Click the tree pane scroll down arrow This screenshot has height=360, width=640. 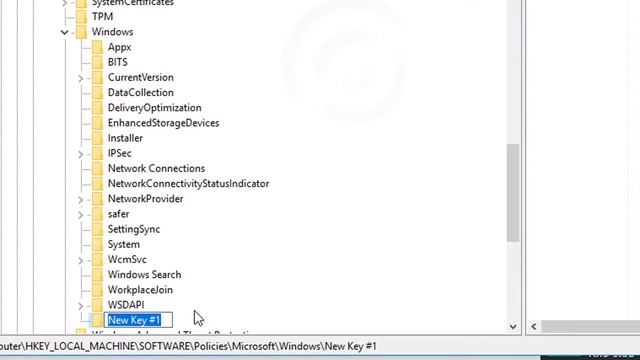[513, 327]
